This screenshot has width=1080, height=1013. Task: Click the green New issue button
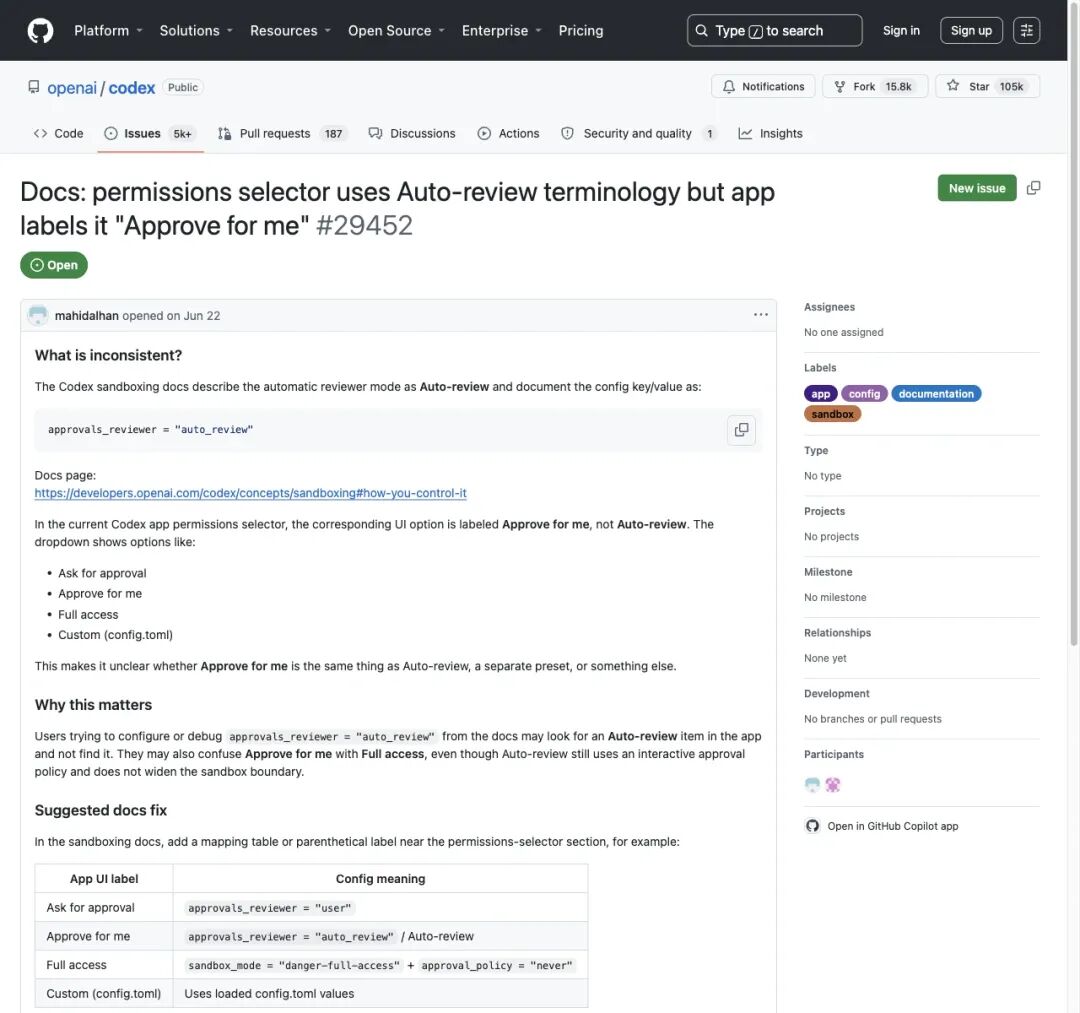coord(977,188)
